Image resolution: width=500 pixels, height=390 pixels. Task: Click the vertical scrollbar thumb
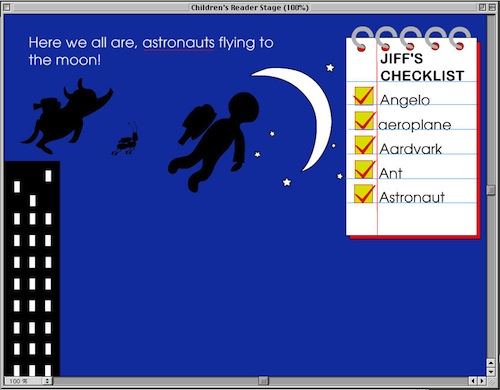coord(491,190)
